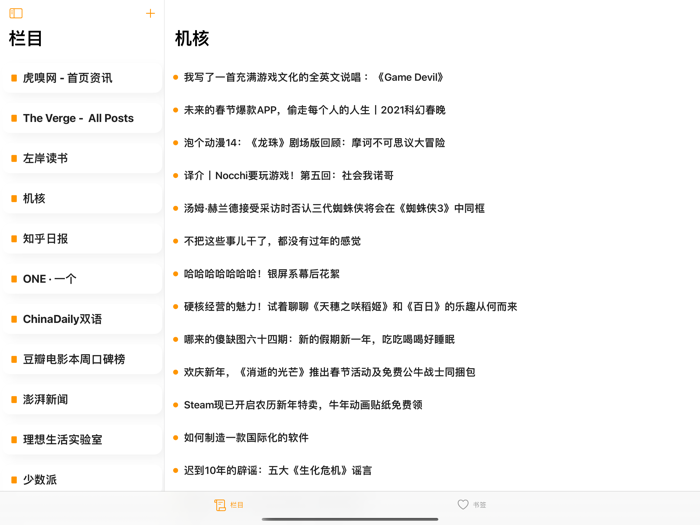Open 理想生活实验室 feed
Screen dimensions: 700x525
[x=83, y=440]
